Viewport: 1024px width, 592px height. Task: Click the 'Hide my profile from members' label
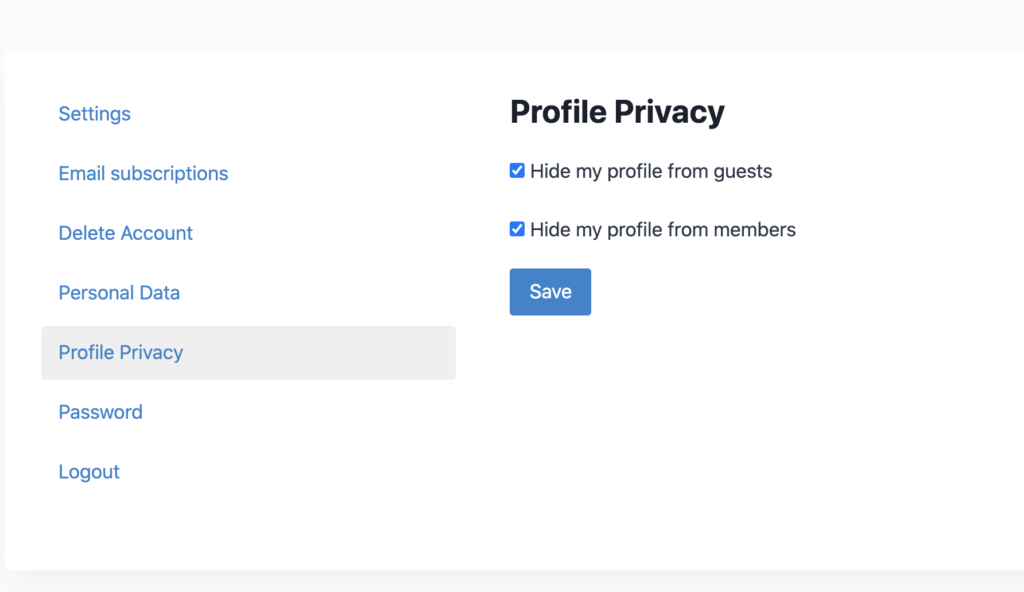point(662,230)
